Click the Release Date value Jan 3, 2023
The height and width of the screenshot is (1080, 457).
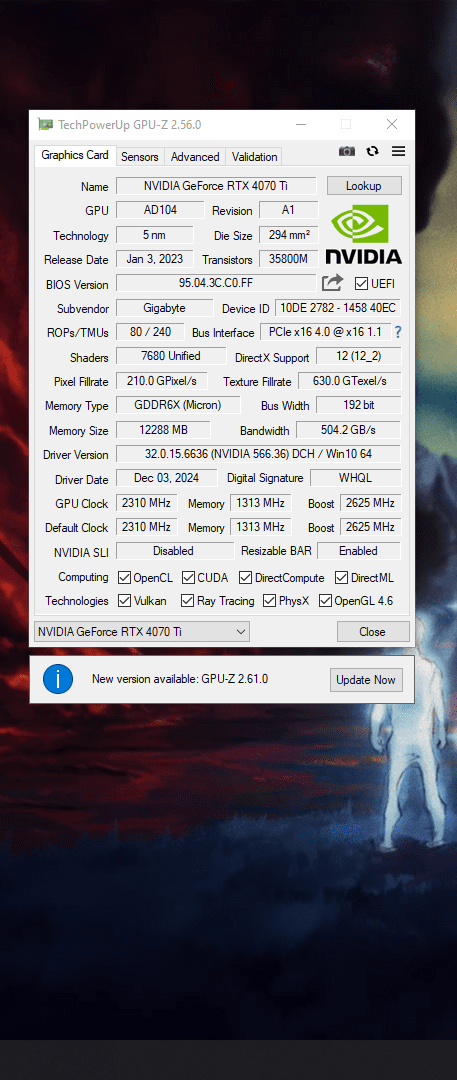click(154, 259)
